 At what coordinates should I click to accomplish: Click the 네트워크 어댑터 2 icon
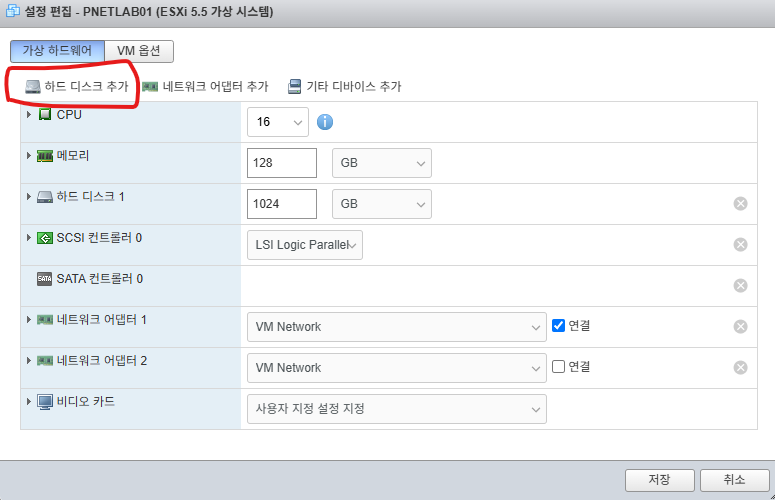(x=45, y=361)
